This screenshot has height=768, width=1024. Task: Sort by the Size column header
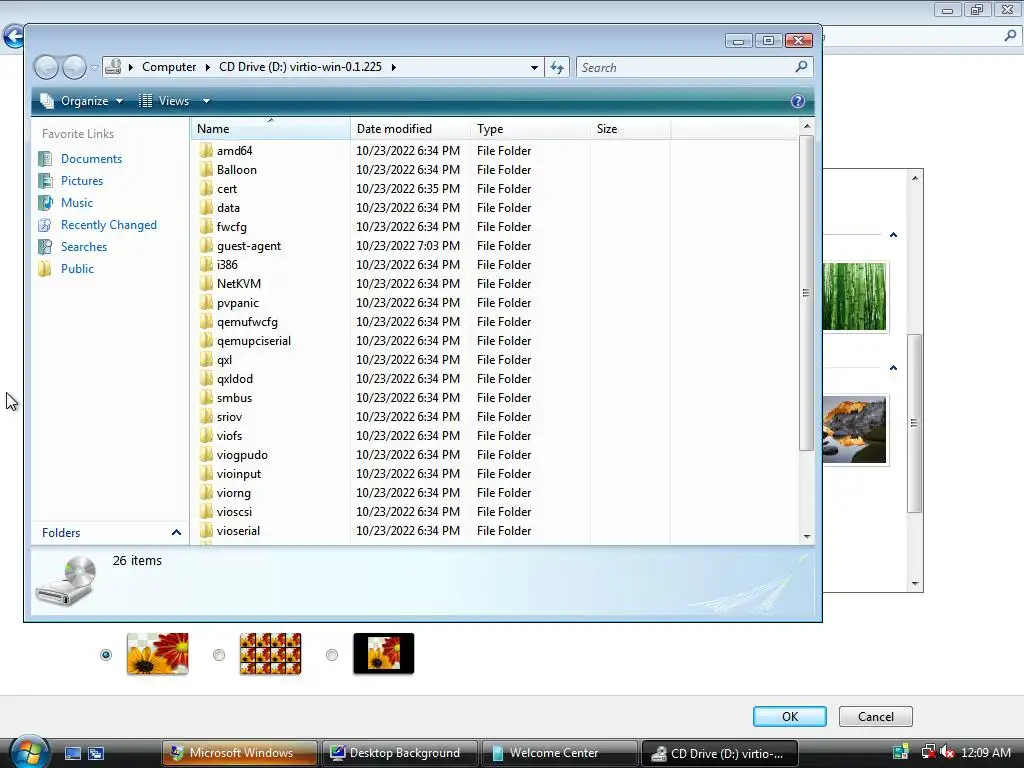[x=630, y=129]
